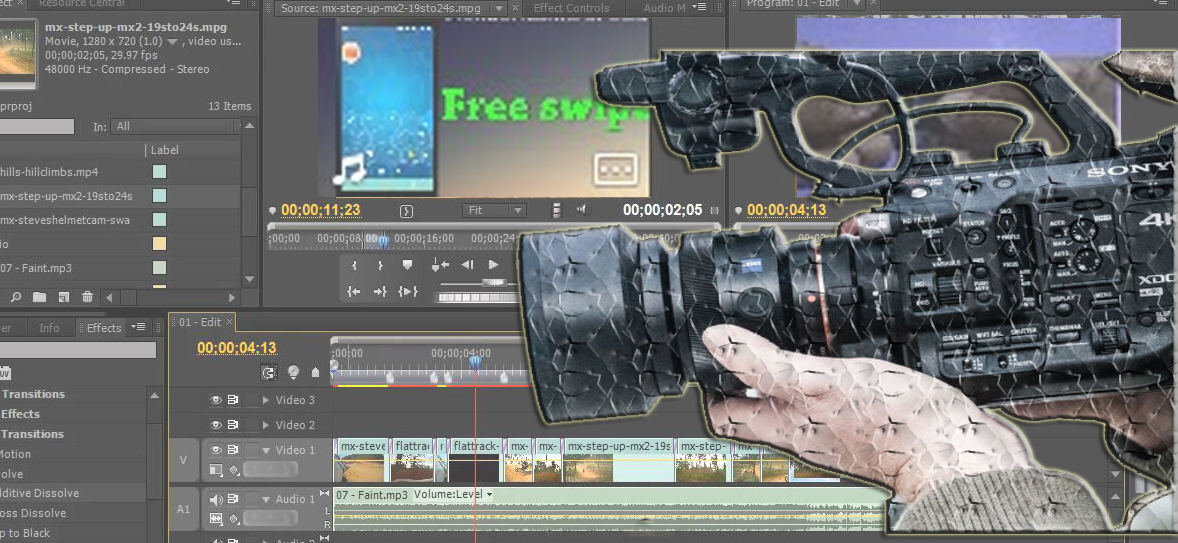
Task: Click Set Out Point in Source monitor
Action: (x=380, y=264)
